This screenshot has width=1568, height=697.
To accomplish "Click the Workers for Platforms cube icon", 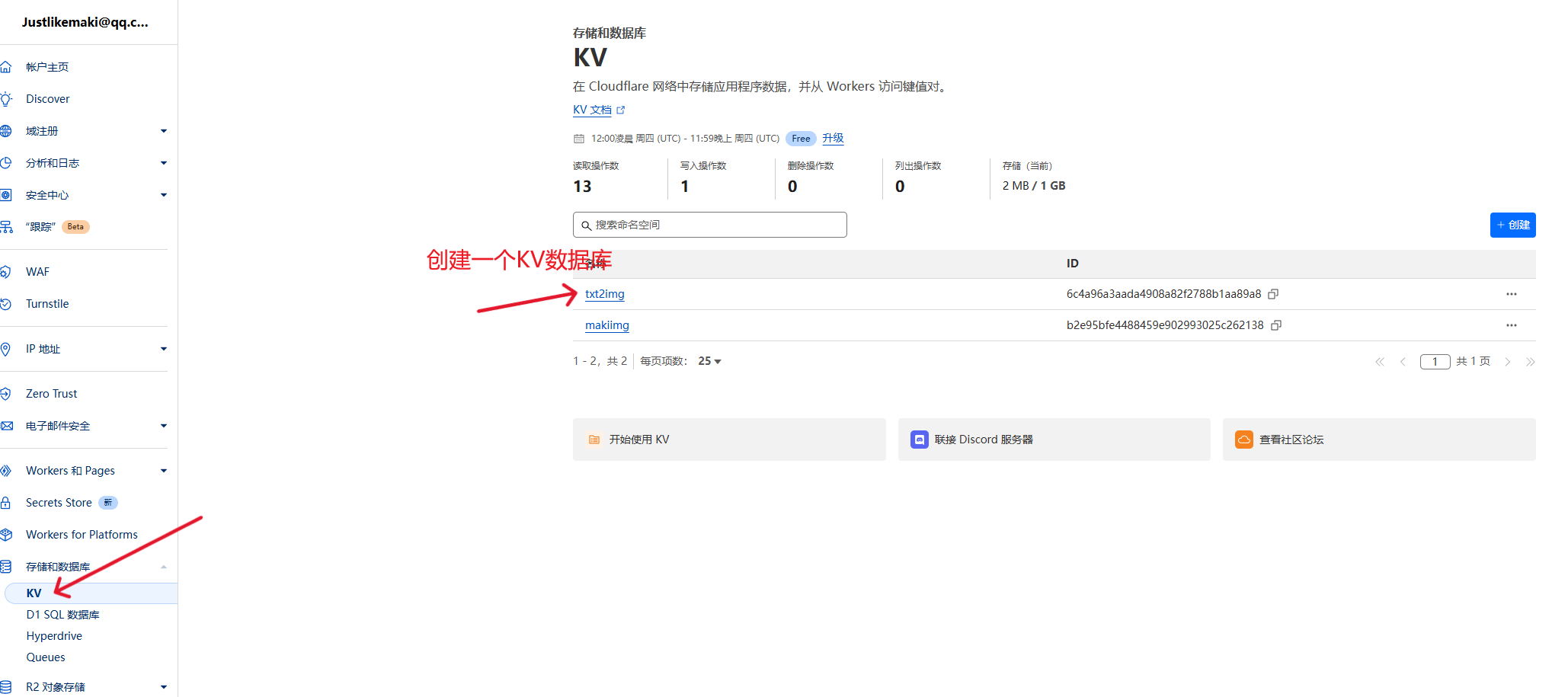I will click(x=5, y=535).
